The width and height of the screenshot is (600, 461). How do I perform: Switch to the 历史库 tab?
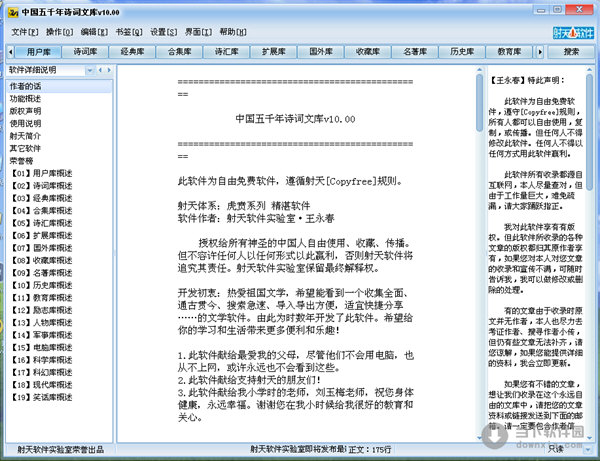tap(462, 52)
